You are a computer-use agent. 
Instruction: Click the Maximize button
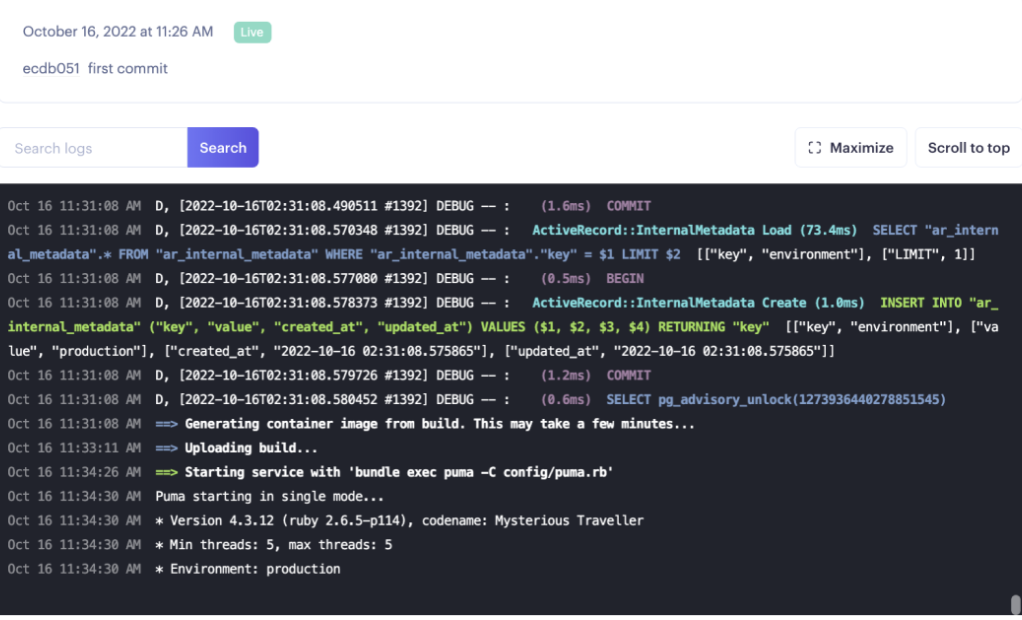click(x=851, y=148)
